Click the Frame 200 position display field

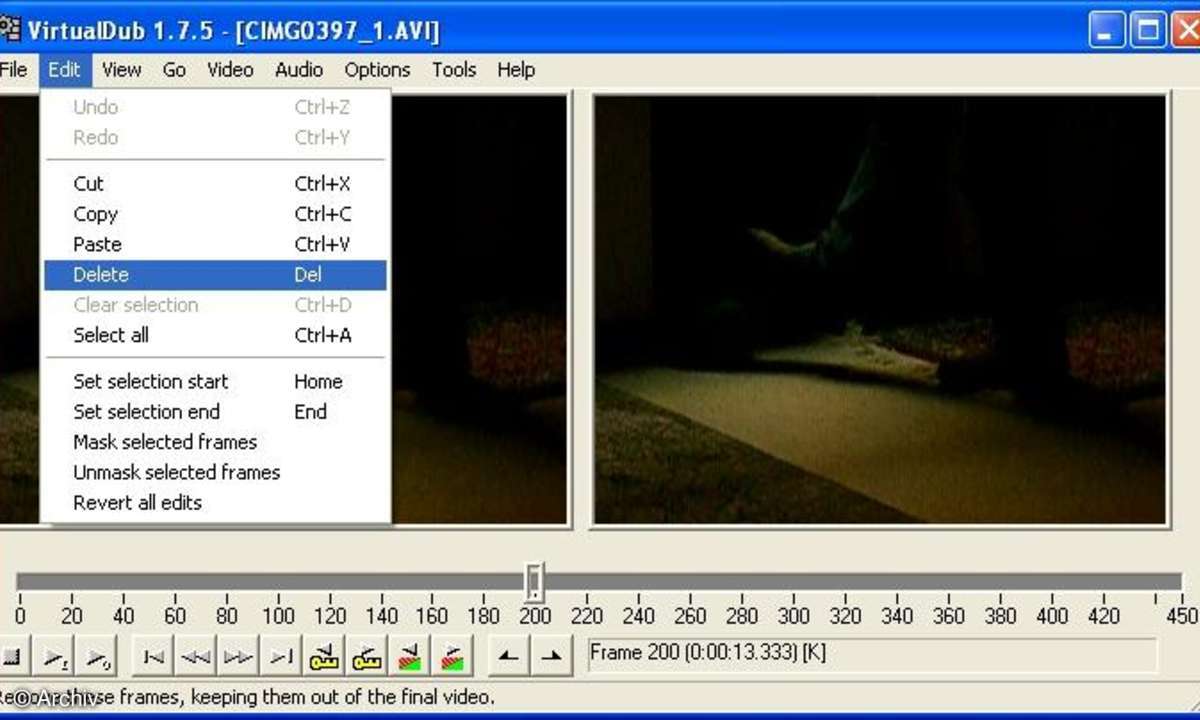871,654
